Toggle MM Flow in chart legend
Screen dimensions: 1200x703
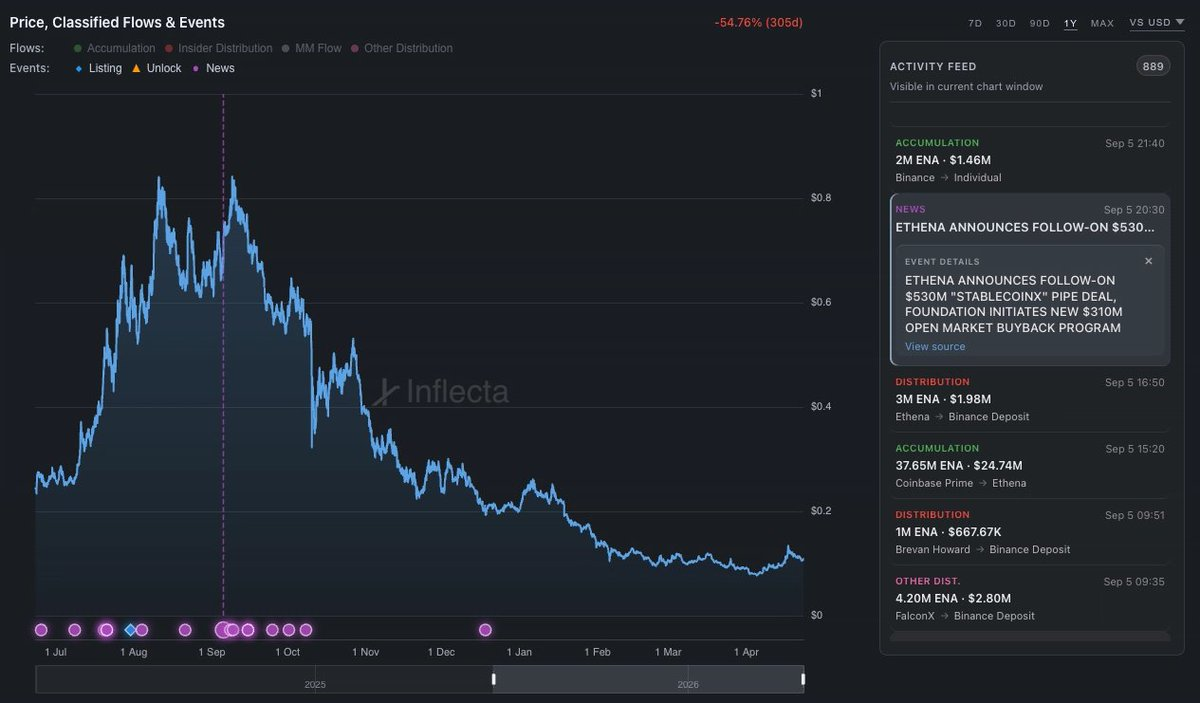(x=311, y=48)
